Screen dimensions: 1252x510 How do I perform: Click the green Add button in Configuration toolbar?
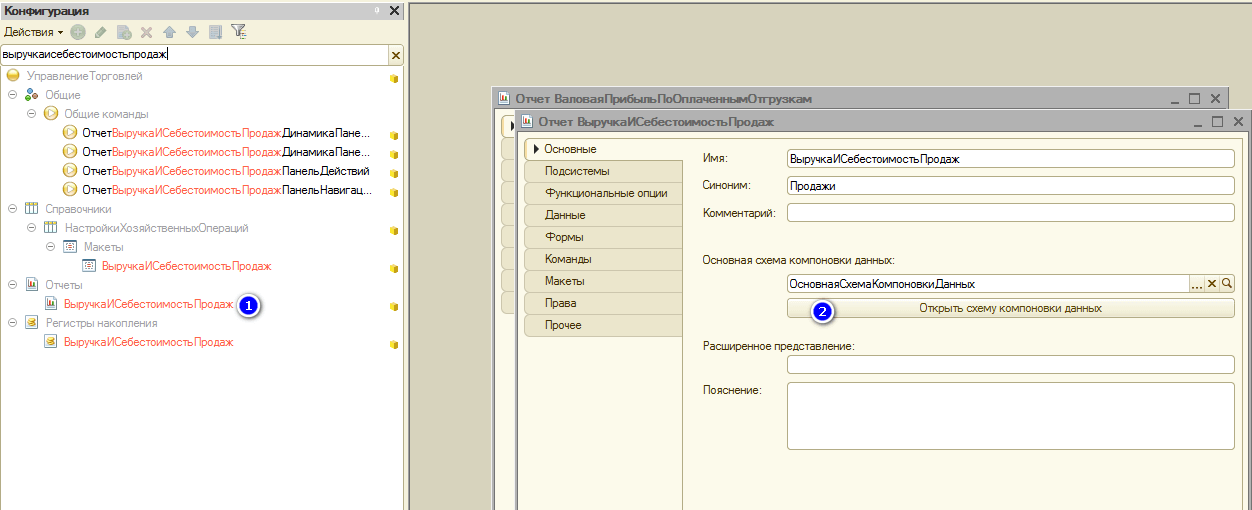click(x=78, y=32)
